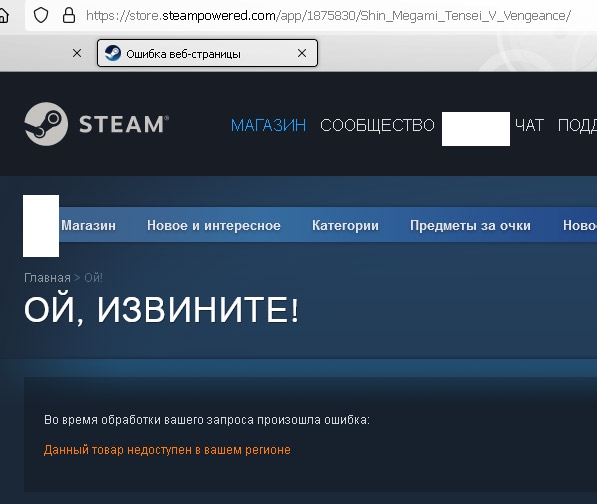Viewport: 597px width, 504px height.
Task: Open ЧАТ in Steam top navigation
Action: click(x=529, y=125)
